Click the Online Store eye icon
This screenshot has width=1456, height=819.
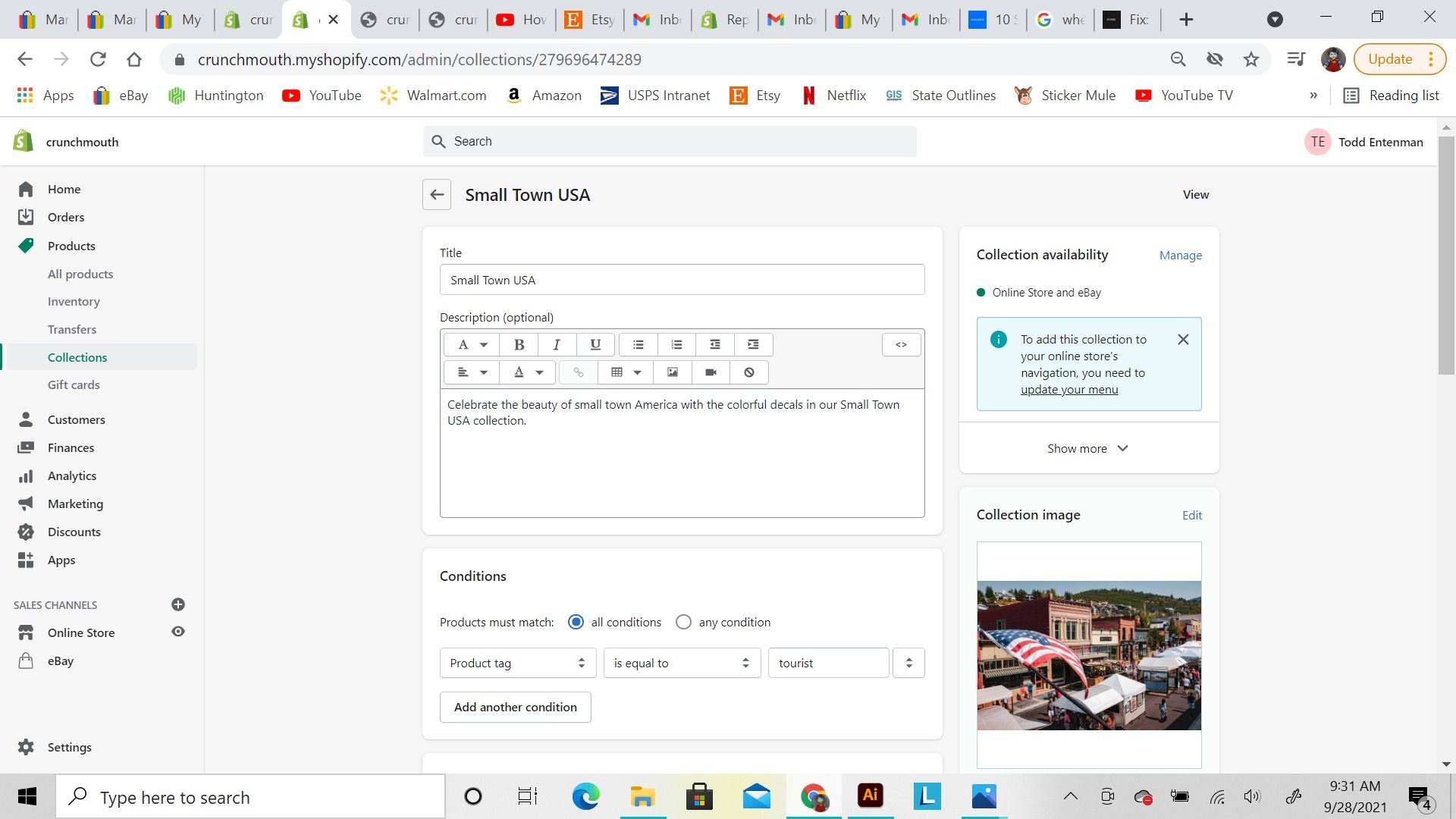[178, 632]
